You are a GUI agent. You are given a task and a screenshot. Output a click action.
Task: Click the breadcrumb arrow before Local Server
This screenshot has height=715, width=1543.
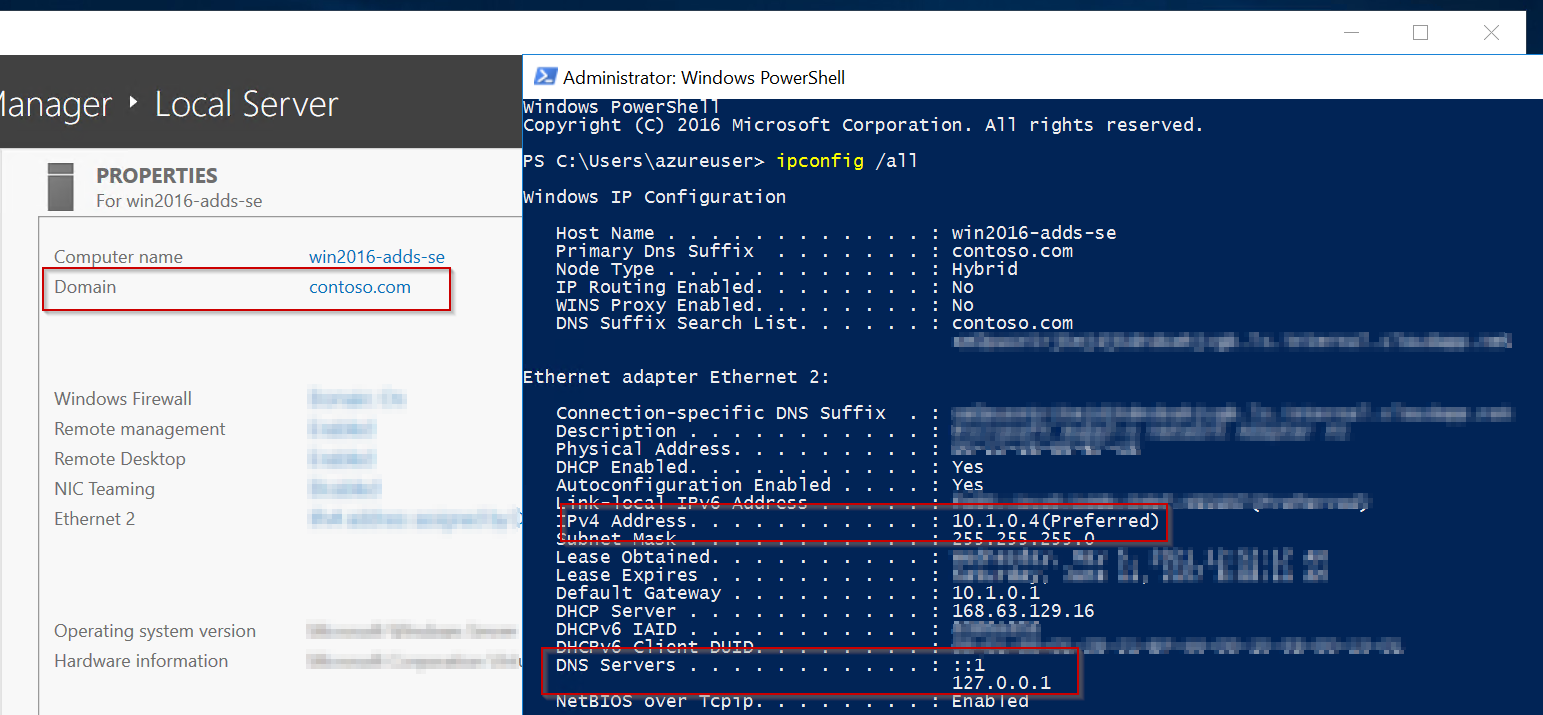click(134, 104)
